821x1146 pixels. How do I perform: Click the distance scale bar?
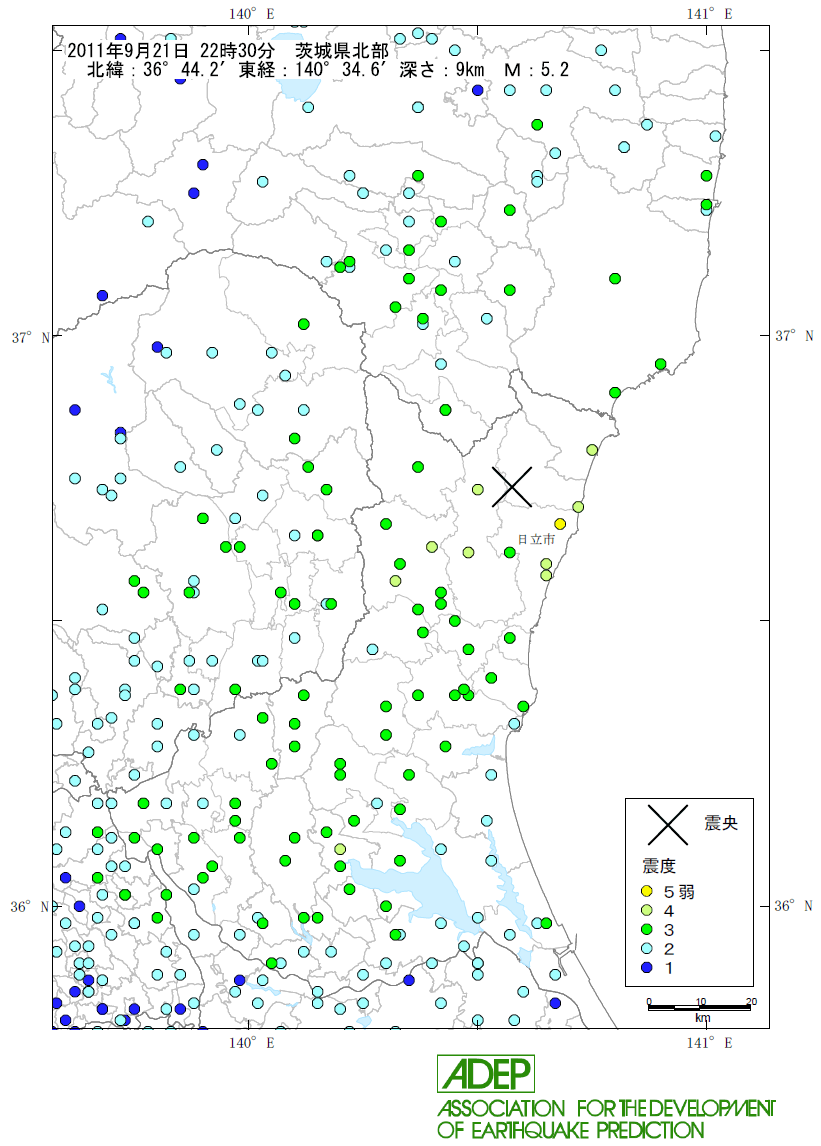point(700,1008)
